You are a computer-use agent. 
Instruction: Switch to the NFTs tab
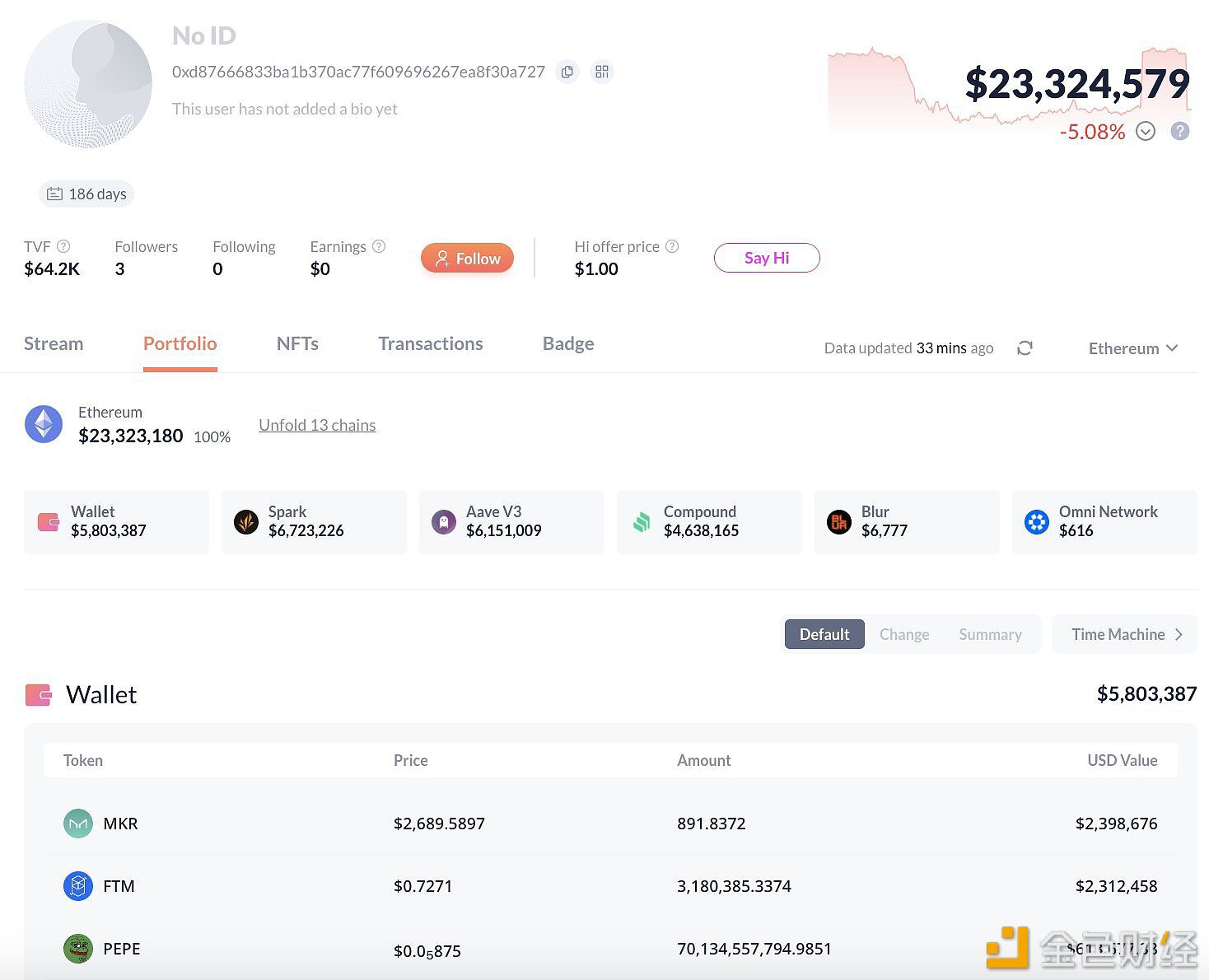(297, 343)
